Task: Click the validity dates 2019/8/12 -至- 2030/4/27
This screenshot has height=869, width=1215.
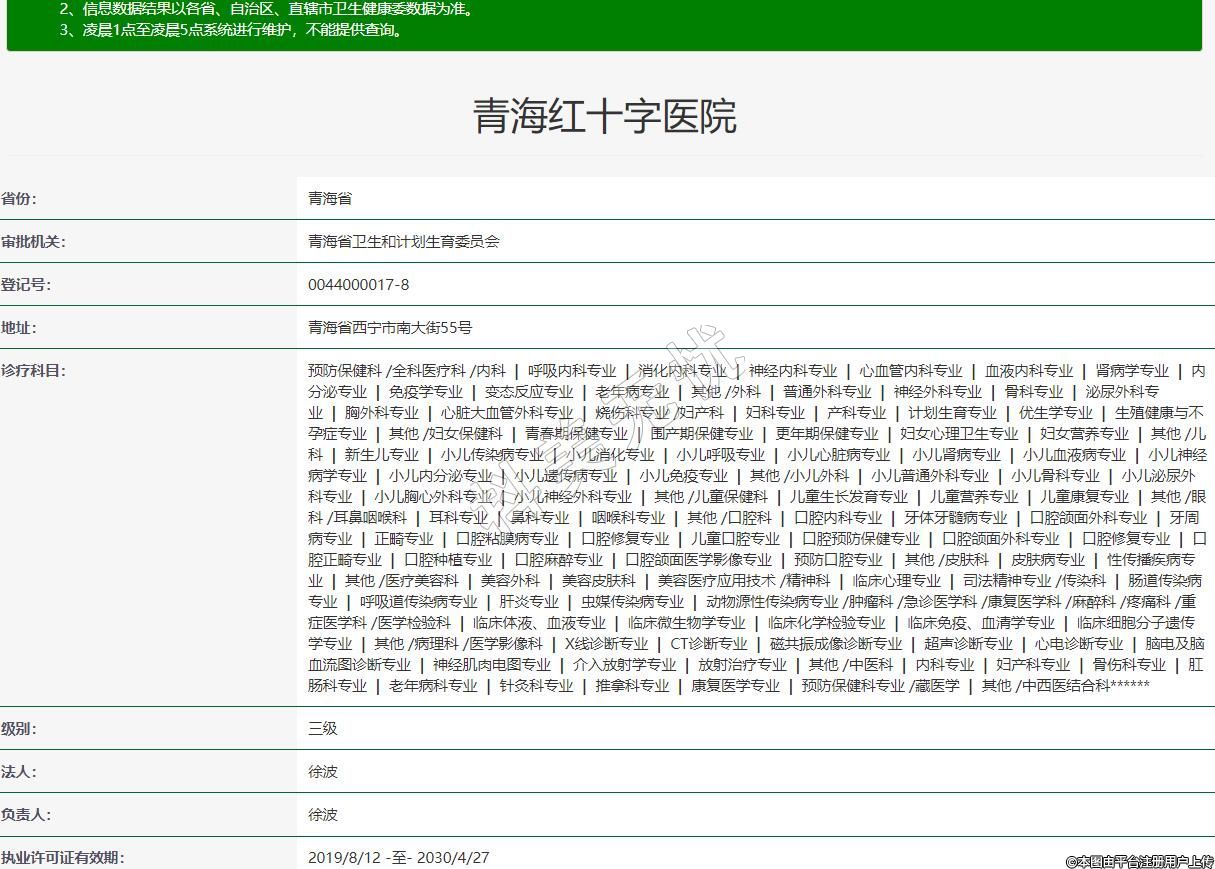Action: point(398,857)
